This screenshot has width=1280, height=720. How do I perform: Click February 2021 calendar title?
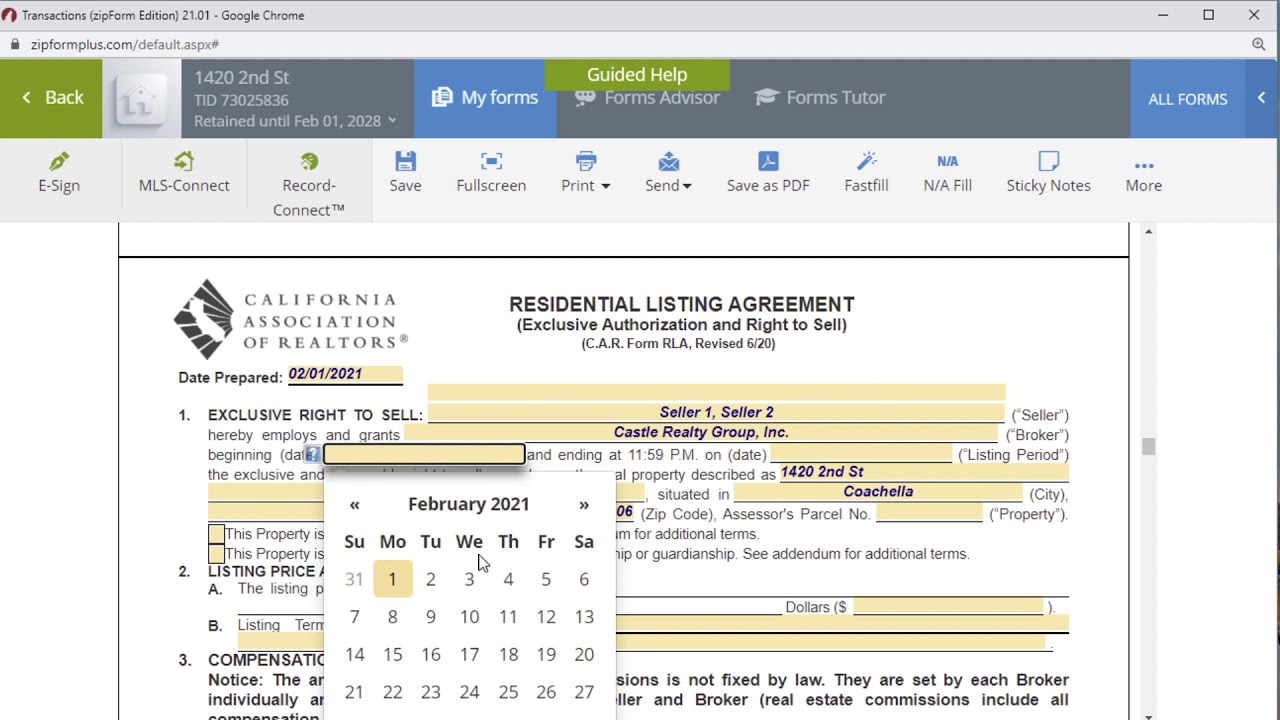coord(469,505)
